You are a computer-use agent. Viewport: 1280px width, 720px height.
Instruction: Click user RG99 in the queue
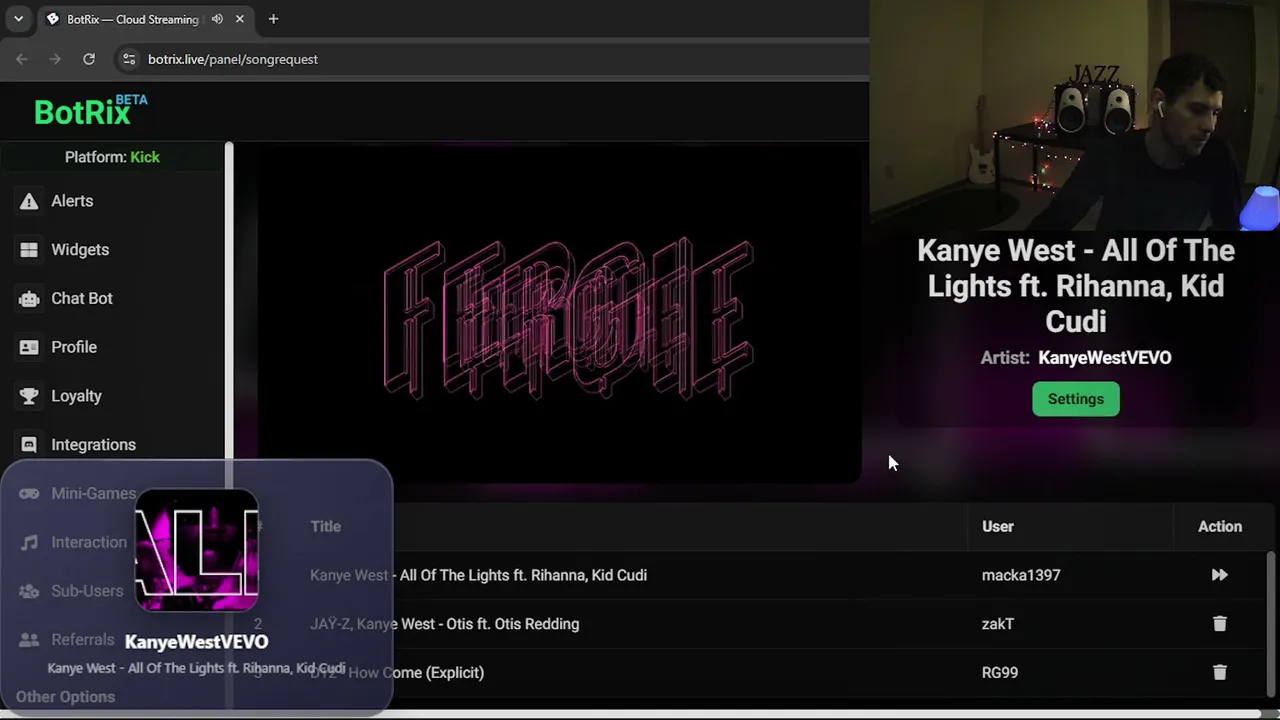tap(1000, 673)
